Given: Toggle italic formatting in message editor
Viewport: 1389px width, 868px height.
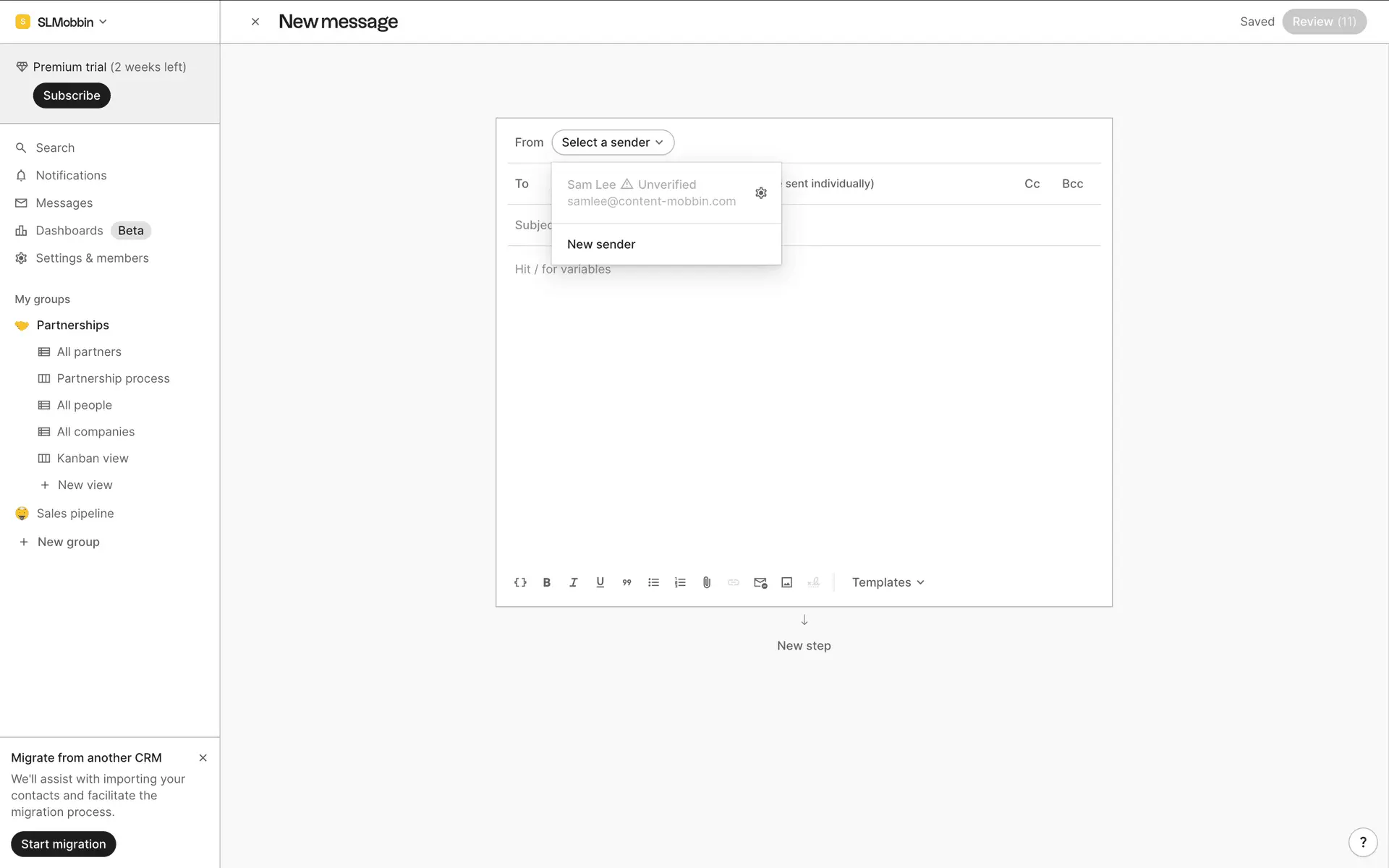Looking at the screenshot, I should 574,582.
